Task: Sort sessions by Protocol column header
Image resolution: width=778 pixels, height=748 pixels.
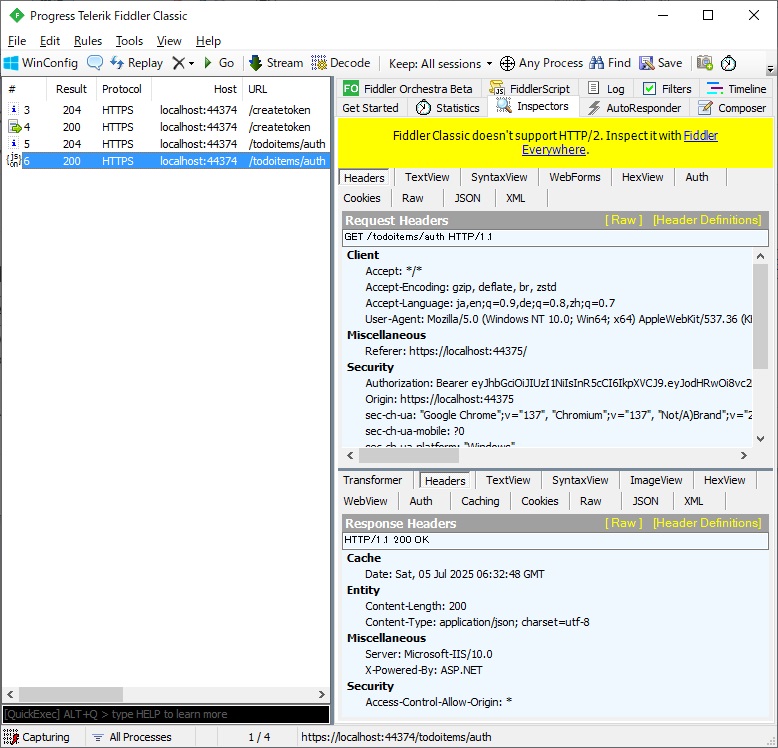Action: (122, 89)
